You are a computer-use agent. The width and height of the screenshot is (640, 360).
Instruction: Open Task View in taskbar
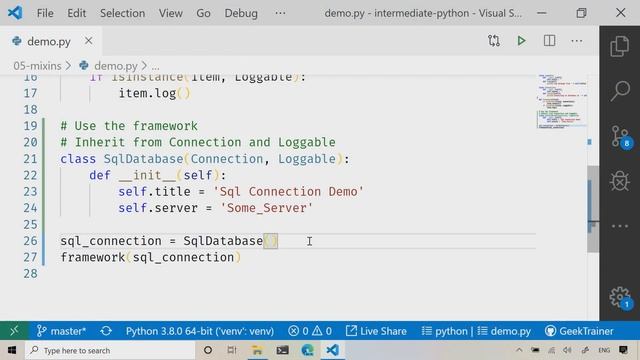click(x=232, y=350)
